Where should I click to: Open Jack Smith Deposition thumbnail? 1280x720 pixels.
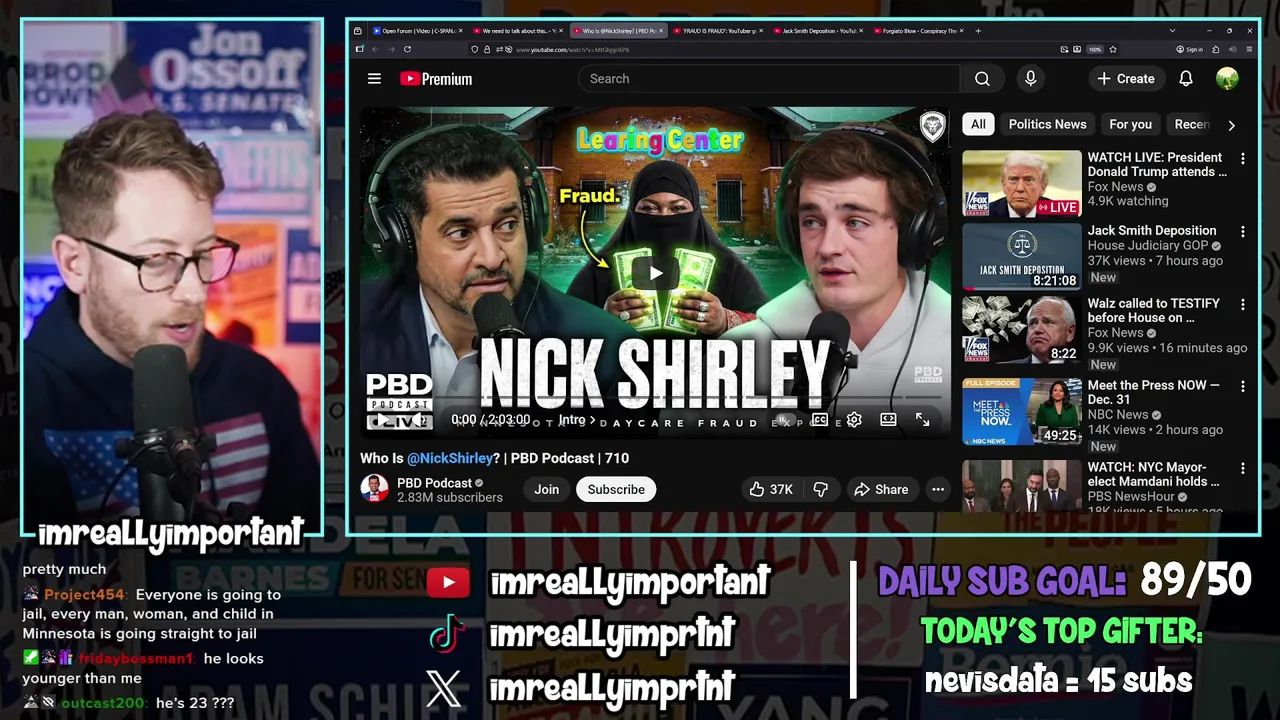pyautogui.click(x=1022, y=257)
